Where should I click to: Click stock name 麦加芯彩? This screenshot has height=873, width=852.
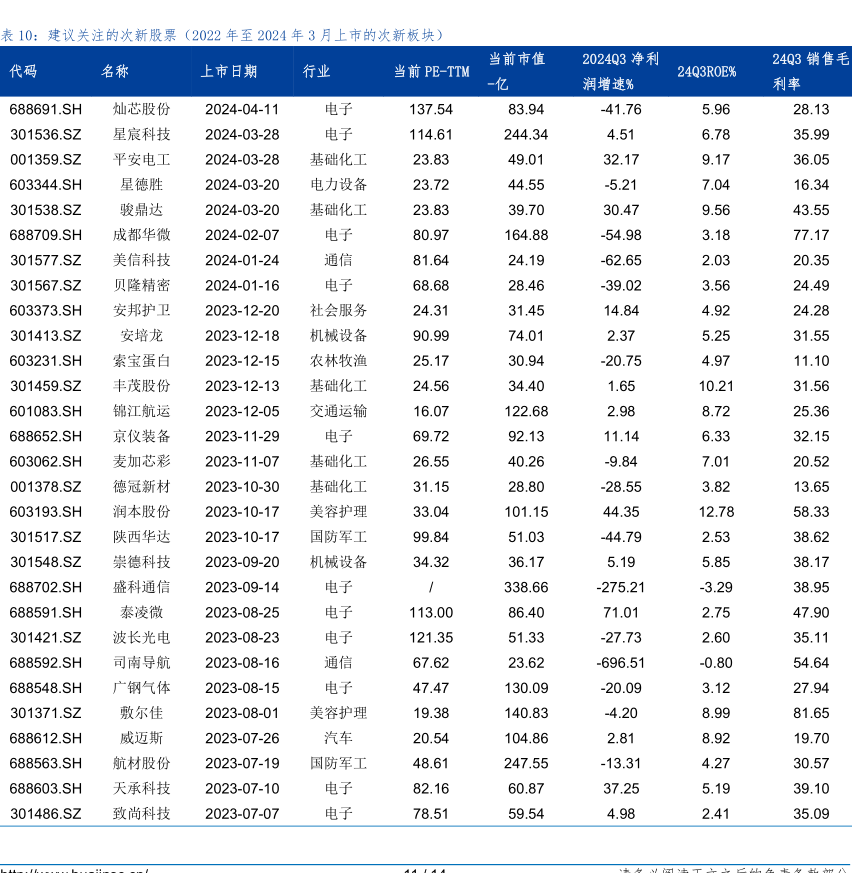[x=141, y=462]
